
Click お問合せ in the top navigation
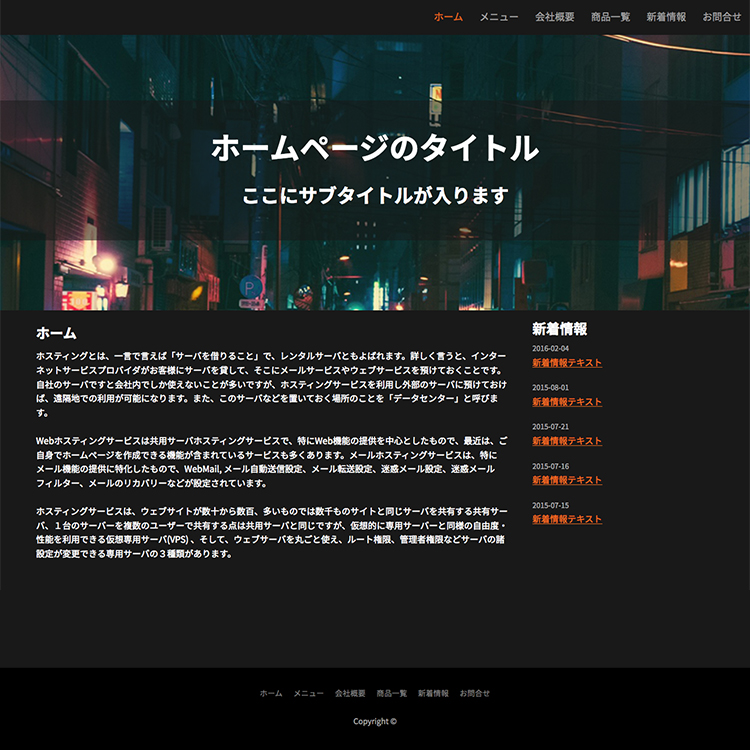click(721, 17)
